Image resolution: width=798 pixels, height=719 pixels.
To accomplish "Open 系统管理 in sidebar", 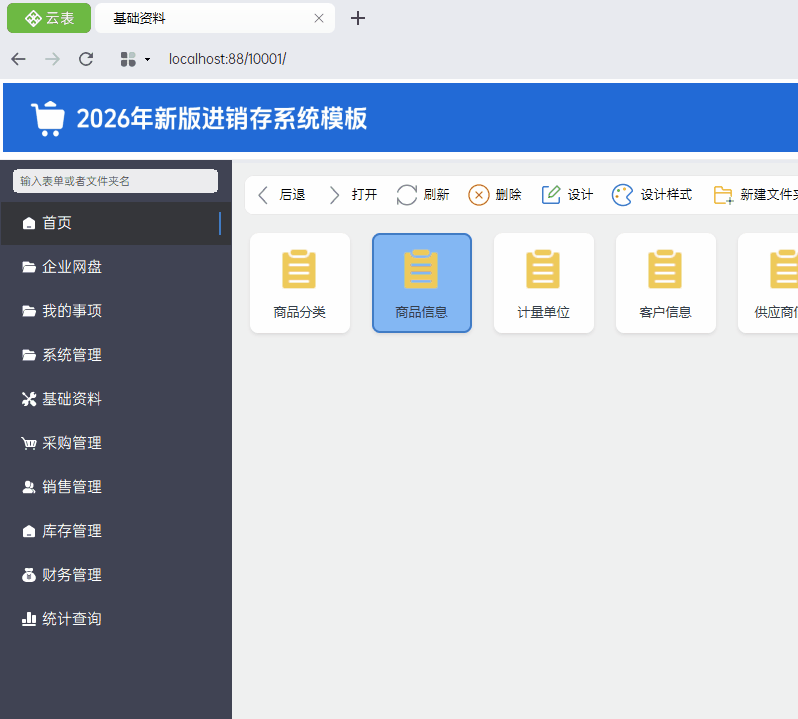I will tap(116, 355).
